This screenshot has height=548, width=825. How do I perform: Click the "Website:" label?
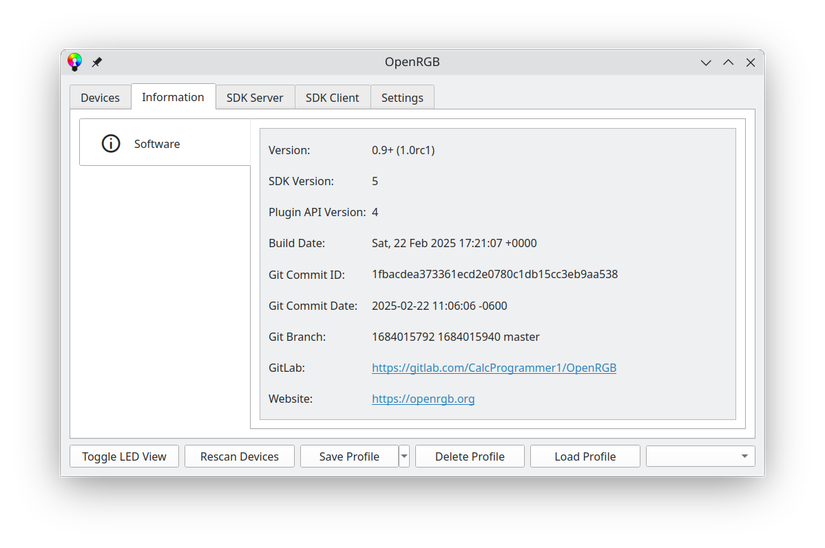coord(290,399)
